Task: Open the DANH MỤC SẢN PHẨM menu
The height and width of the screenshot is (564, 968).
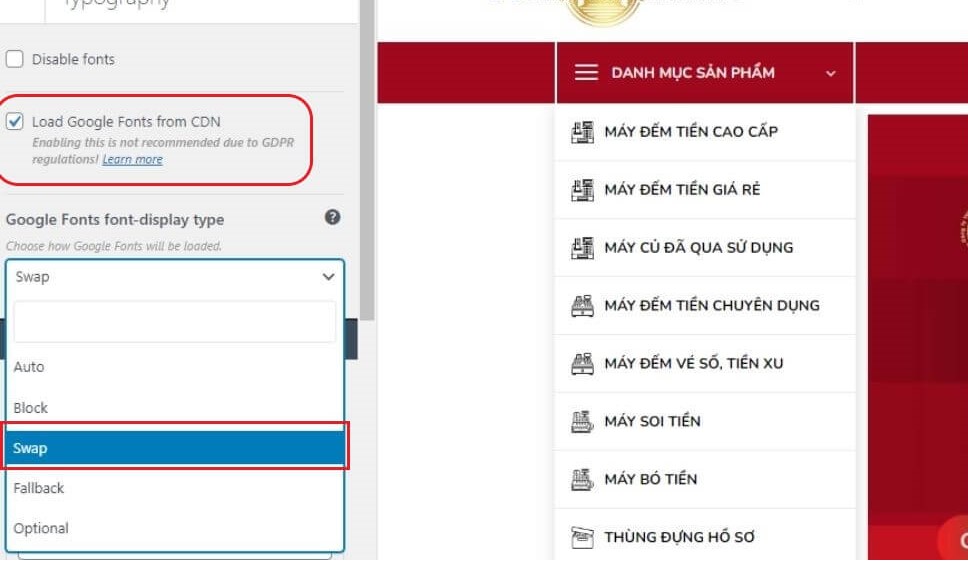Action: [693, 72]
